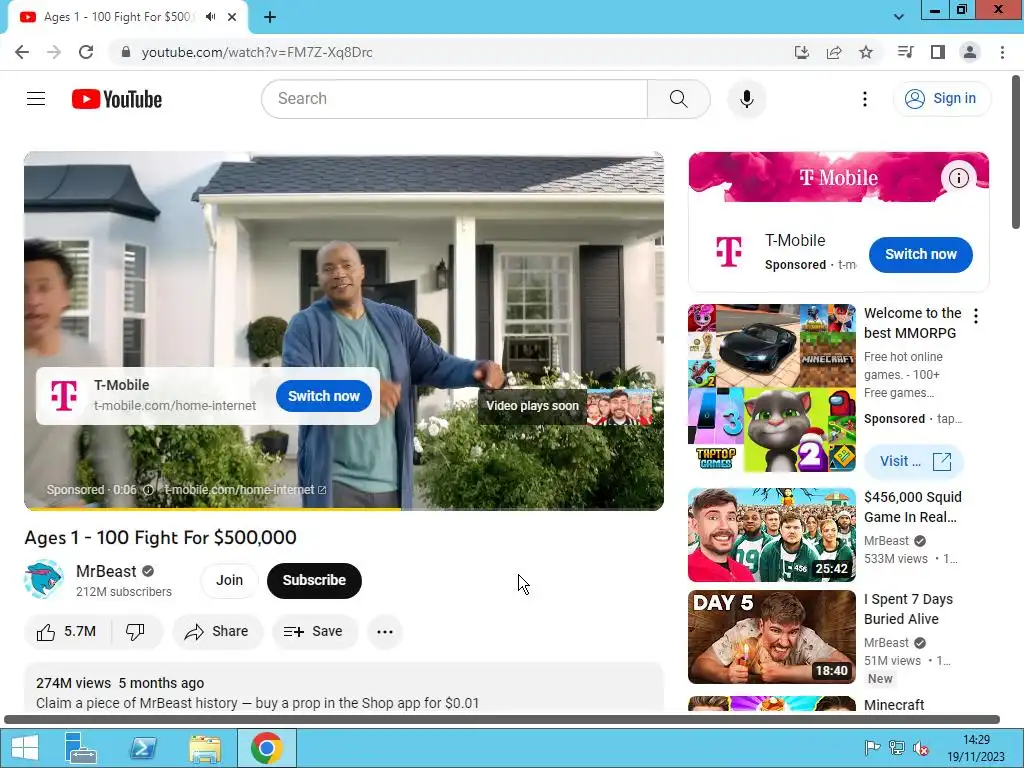The image size is (1024, 768).
Task: Visit the sponsored MMORPG site
Action: (914, 461)
